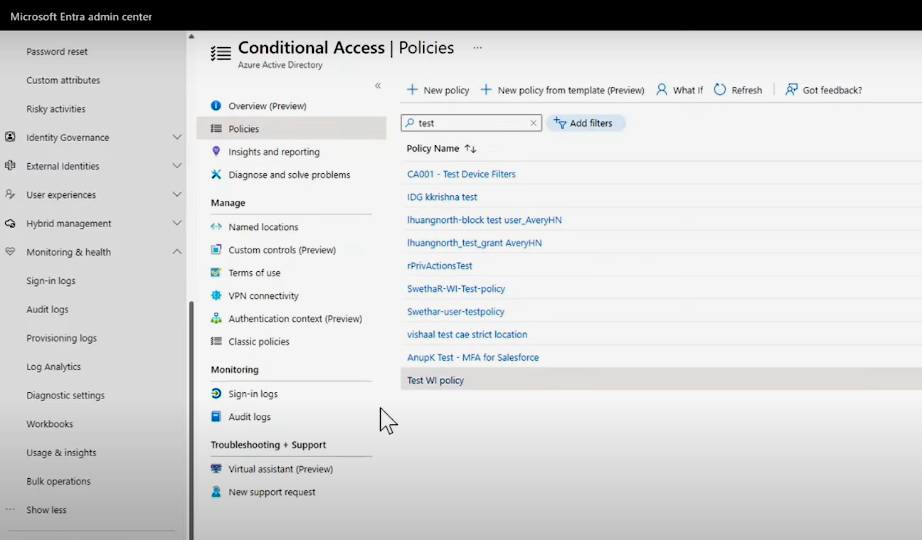Open left sidebar Sign-in logs

pos(51,281)
